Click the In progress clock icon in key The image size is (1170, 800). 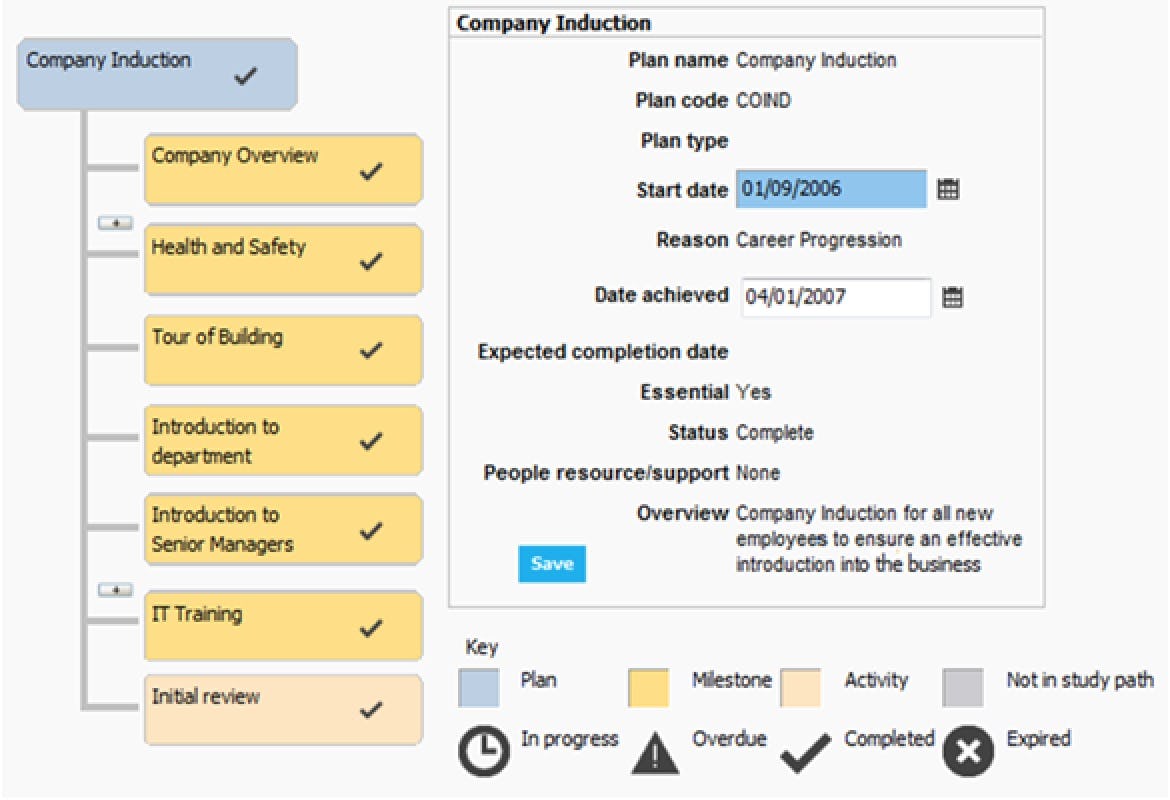point(484,751)
